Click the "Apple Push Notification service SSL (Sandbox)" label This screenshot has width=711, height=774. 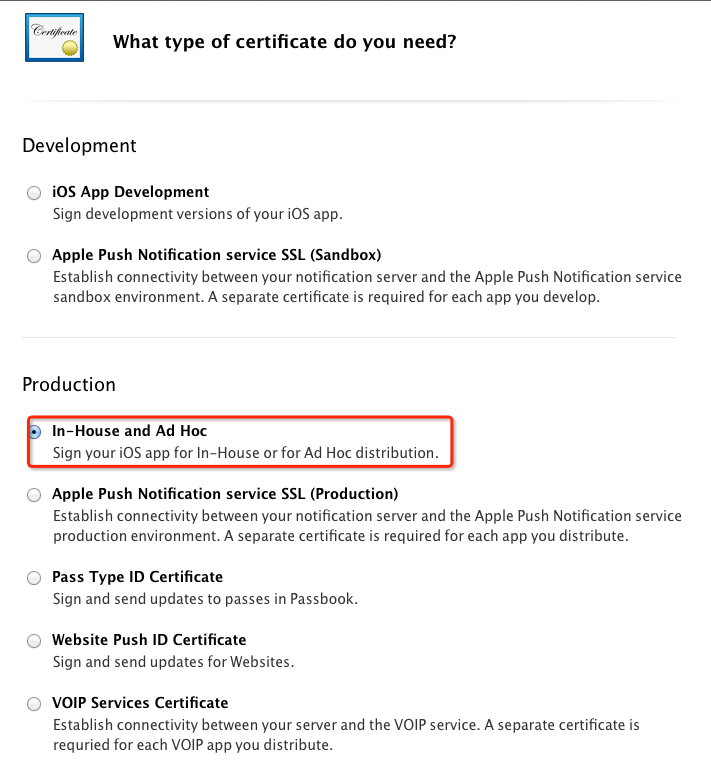pyautogui.click(x=216, y=255)
